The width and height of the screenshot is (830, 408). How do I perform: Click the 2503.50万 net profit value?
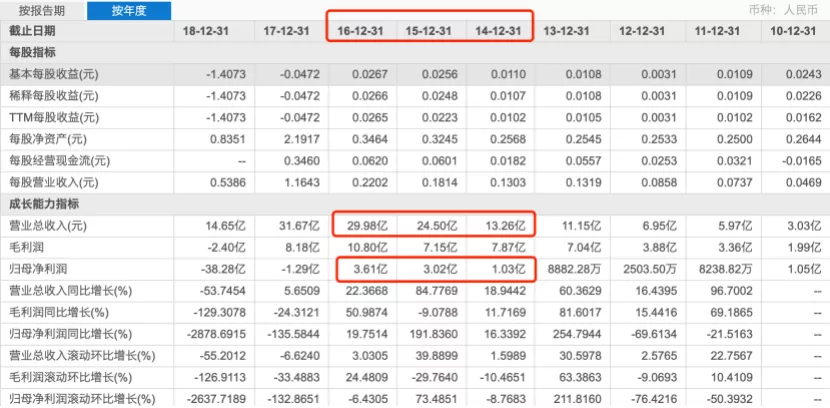coord(651,269)
